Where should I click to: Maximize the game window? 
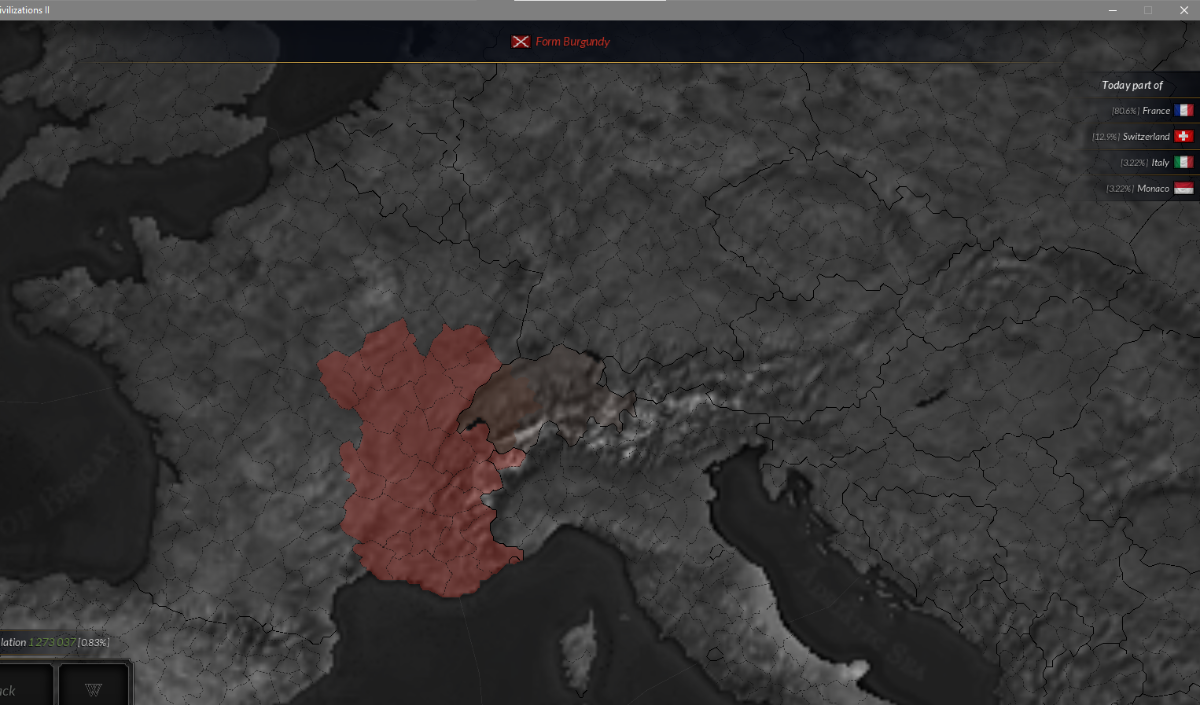click(x=1148, y=10)
